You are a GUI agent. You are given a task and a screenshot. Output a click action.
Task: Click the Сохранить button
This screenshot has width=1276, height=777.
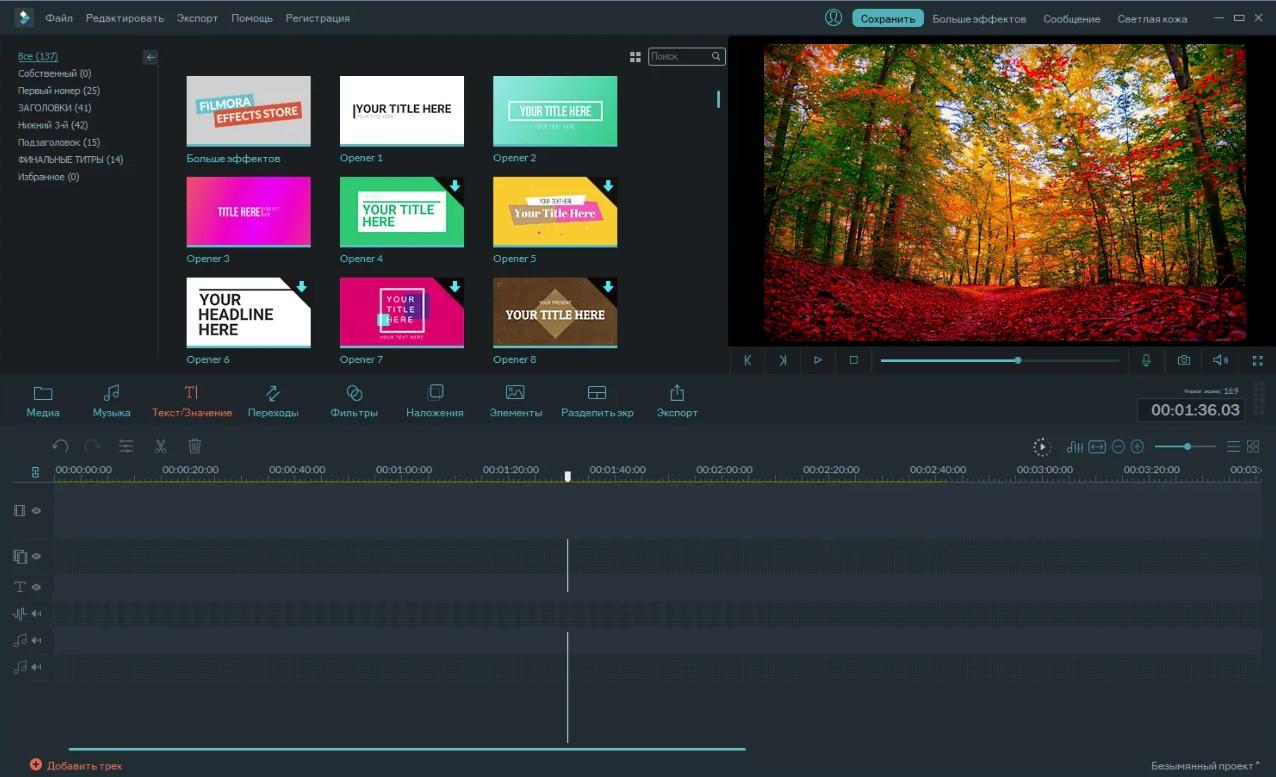coord(887,18)
